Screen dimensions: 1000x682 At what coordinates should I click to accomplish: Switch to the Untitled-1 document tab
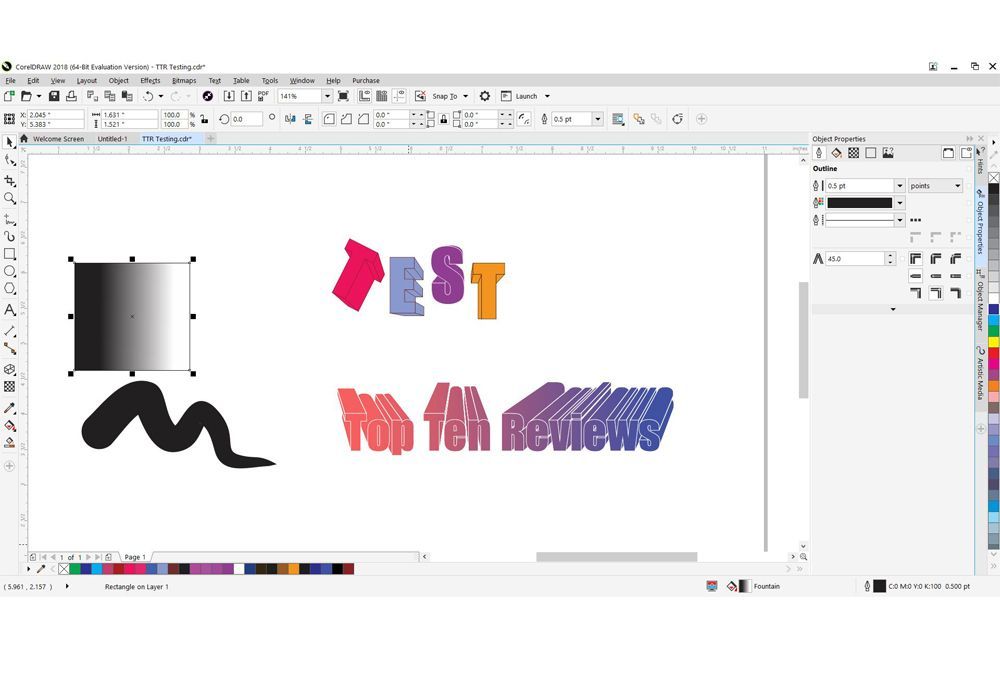point(112,139)
